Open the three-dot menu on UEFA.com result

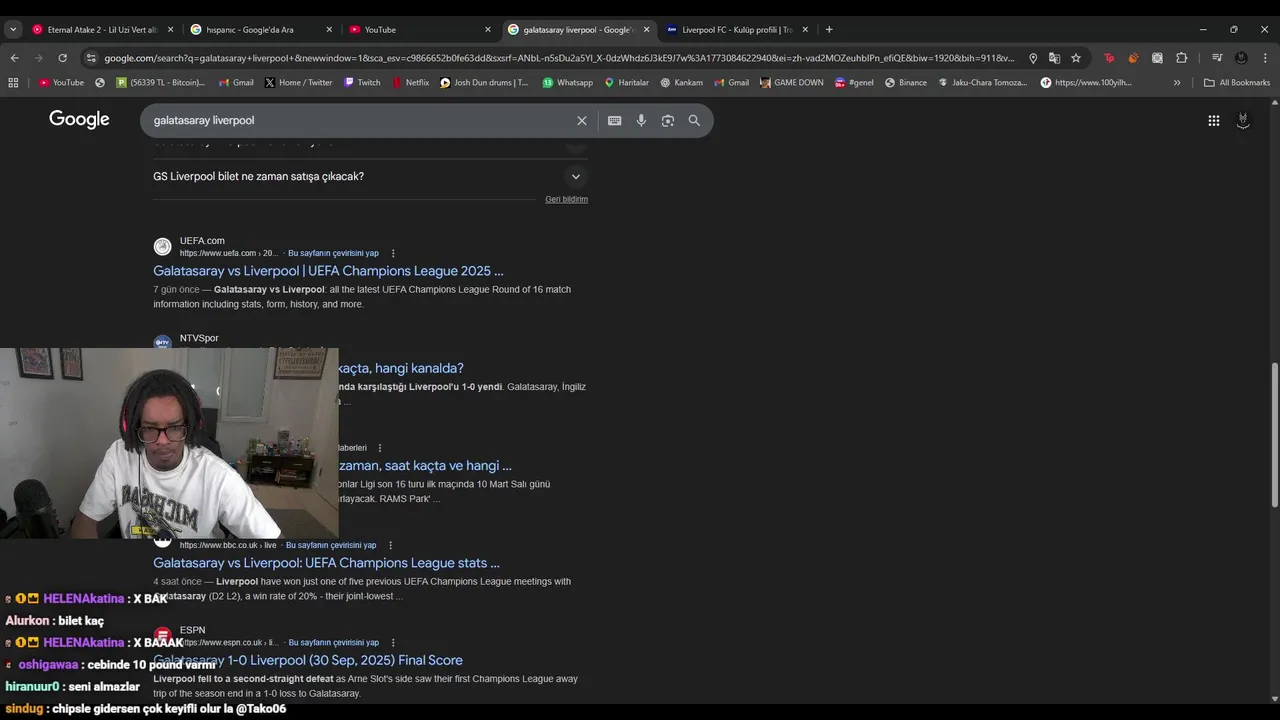point(393,253)
